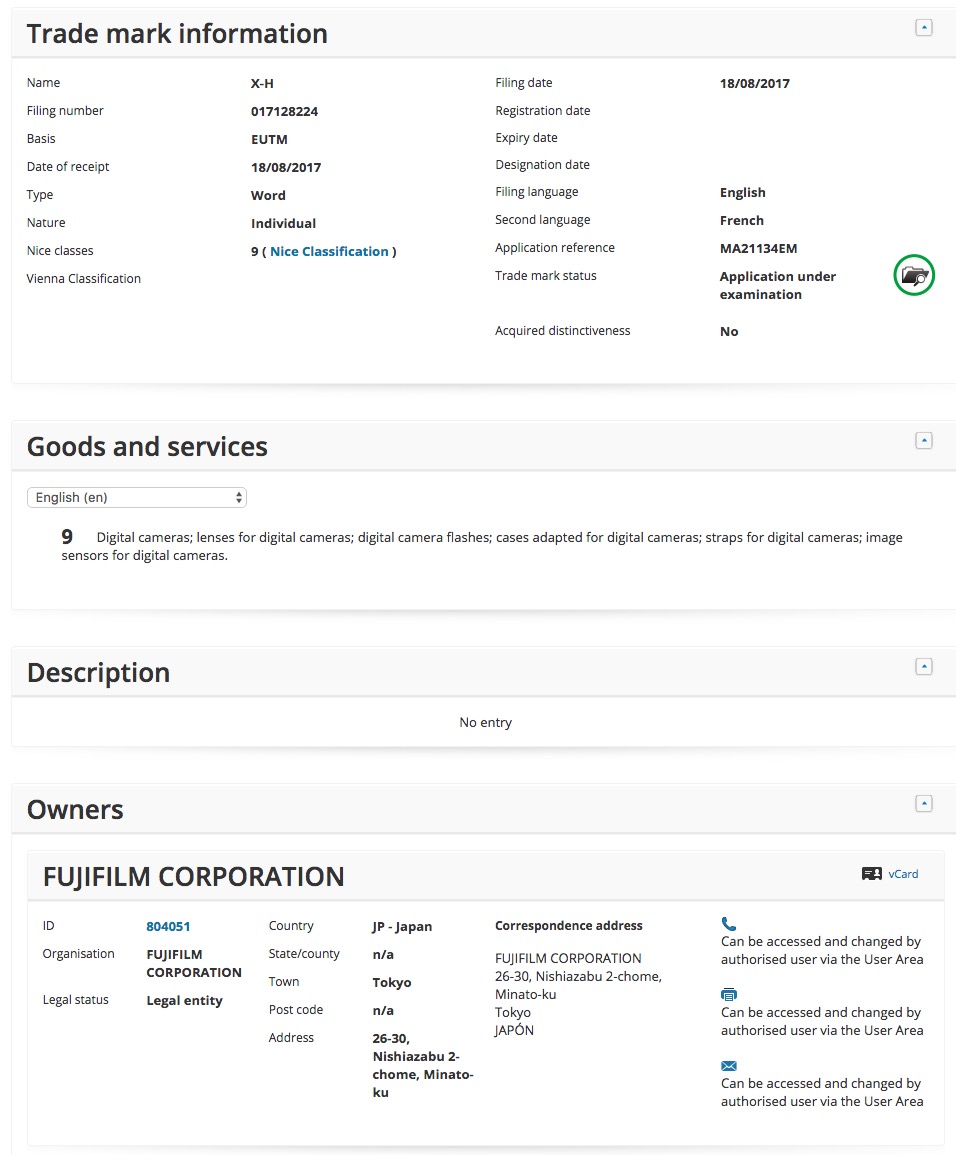This screenshot has width=956, height=1155.
Task: Click the application reference MA21134EM
Action: click(x=758, y=248)
